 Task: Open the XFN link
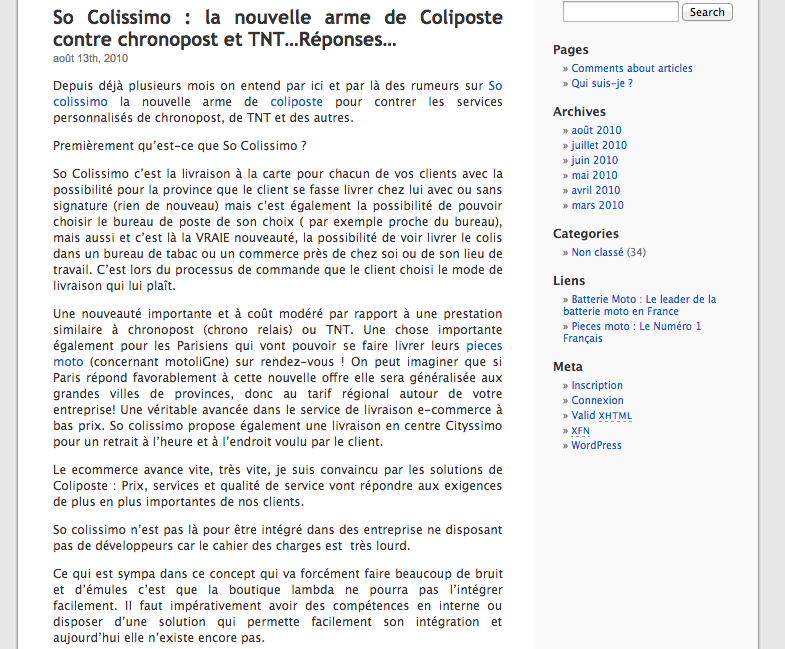coord(580,431)
